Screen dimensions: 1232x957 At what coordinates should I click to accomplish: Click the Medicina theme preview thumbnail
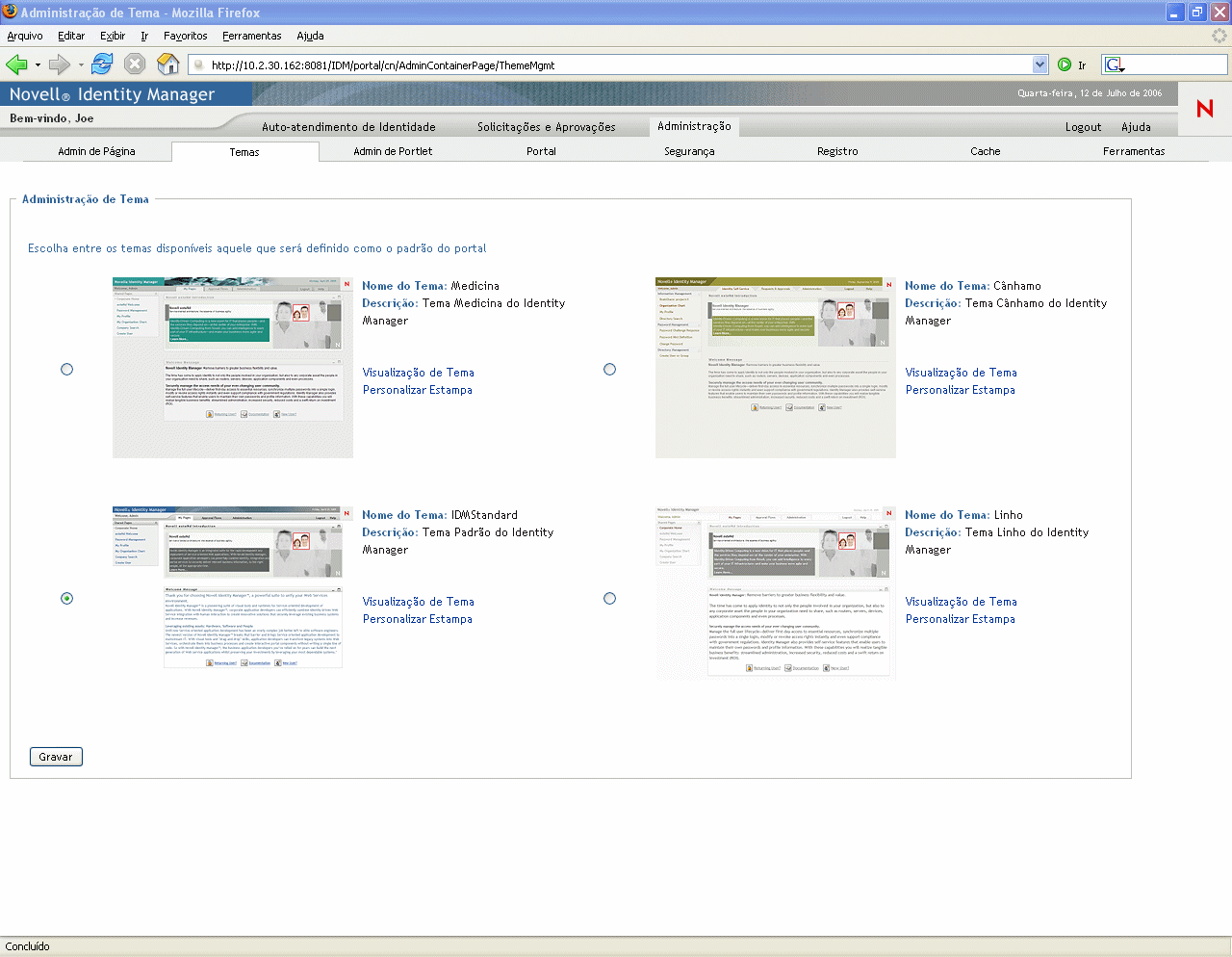(233, 368)
